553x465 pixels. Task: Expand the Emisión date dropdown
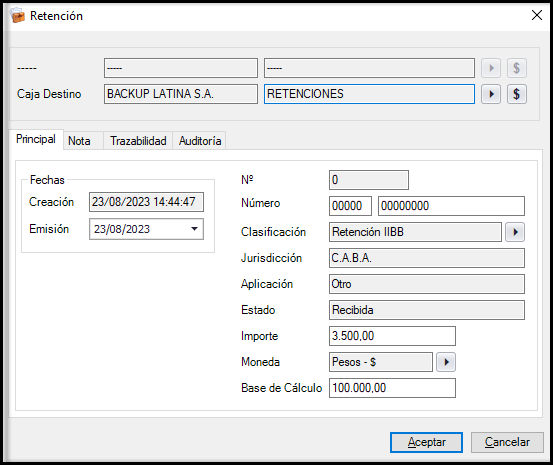pos(194,229)
